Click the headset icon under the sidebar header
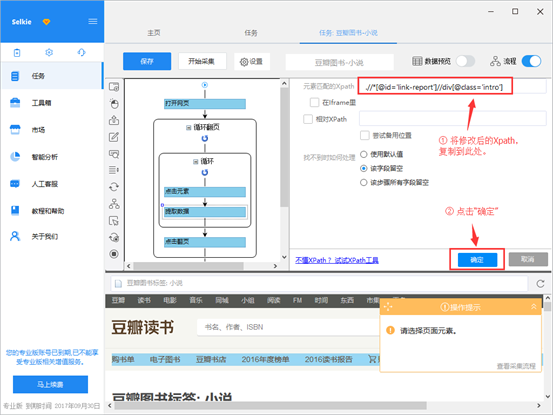 tap(81, 53)
